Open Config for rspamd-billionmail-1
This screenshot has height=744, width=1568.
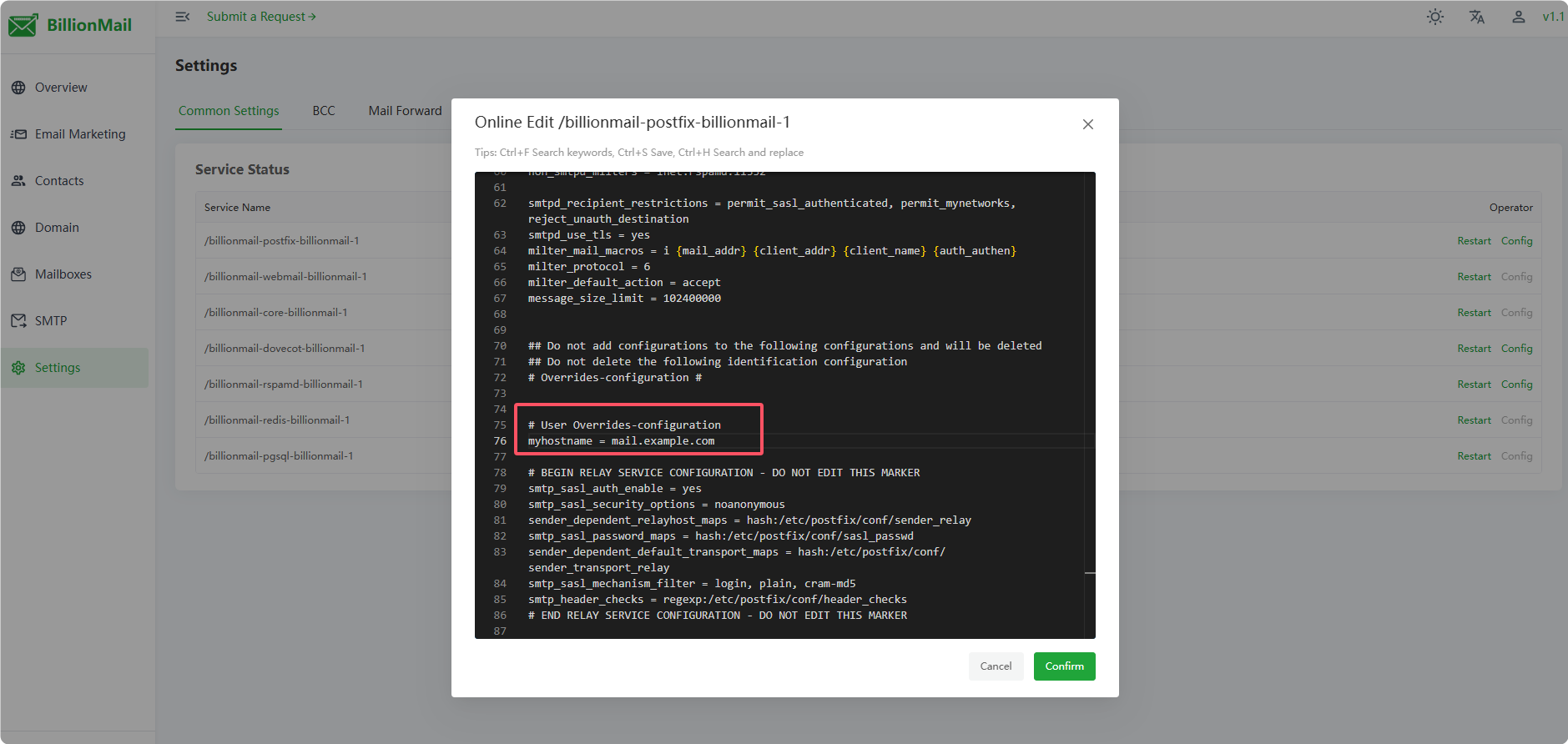pyautogui.click(x=1516, y=385)
